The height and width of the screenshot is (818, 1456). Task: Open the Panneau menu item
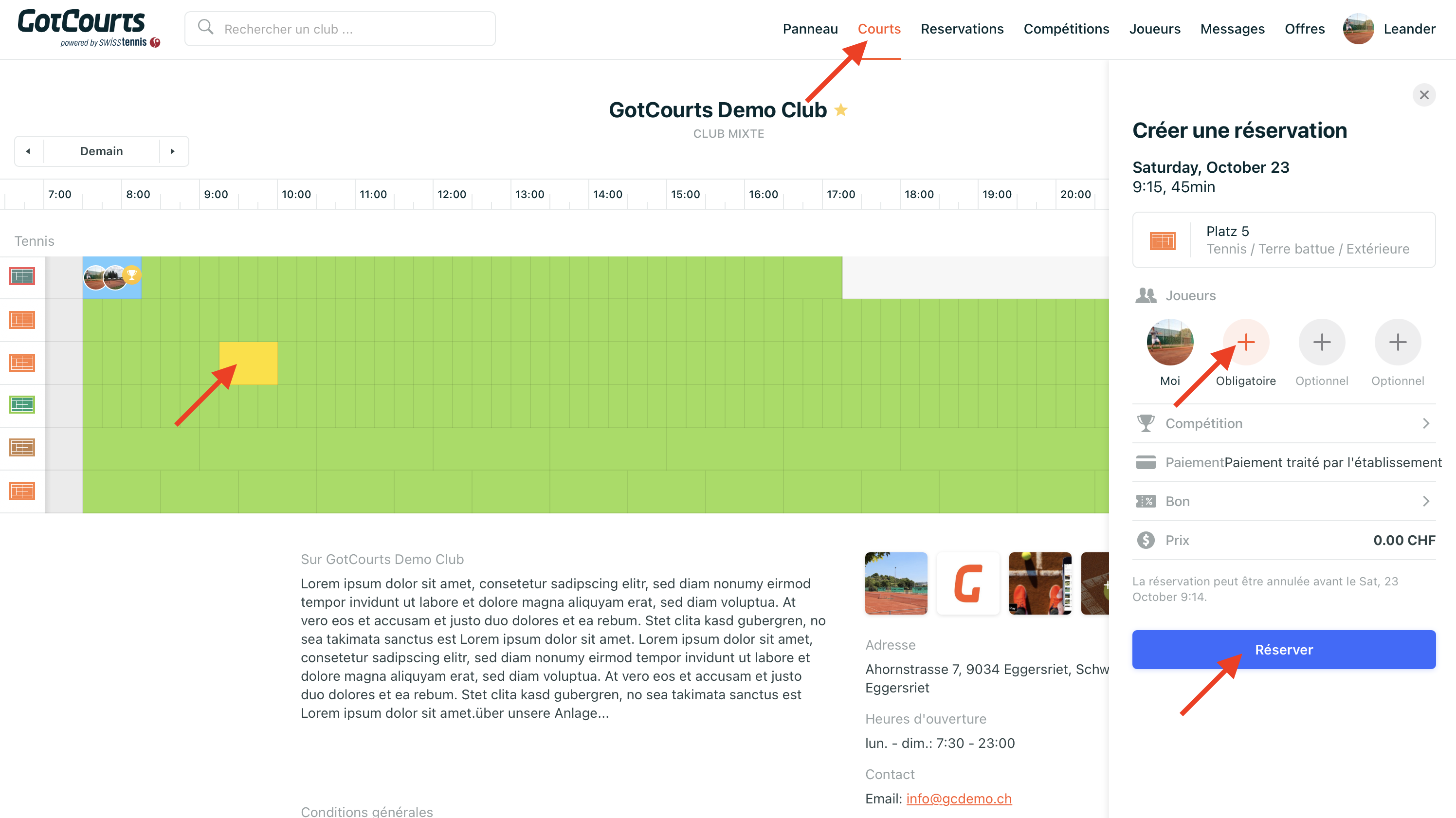[x=810, y=29]
